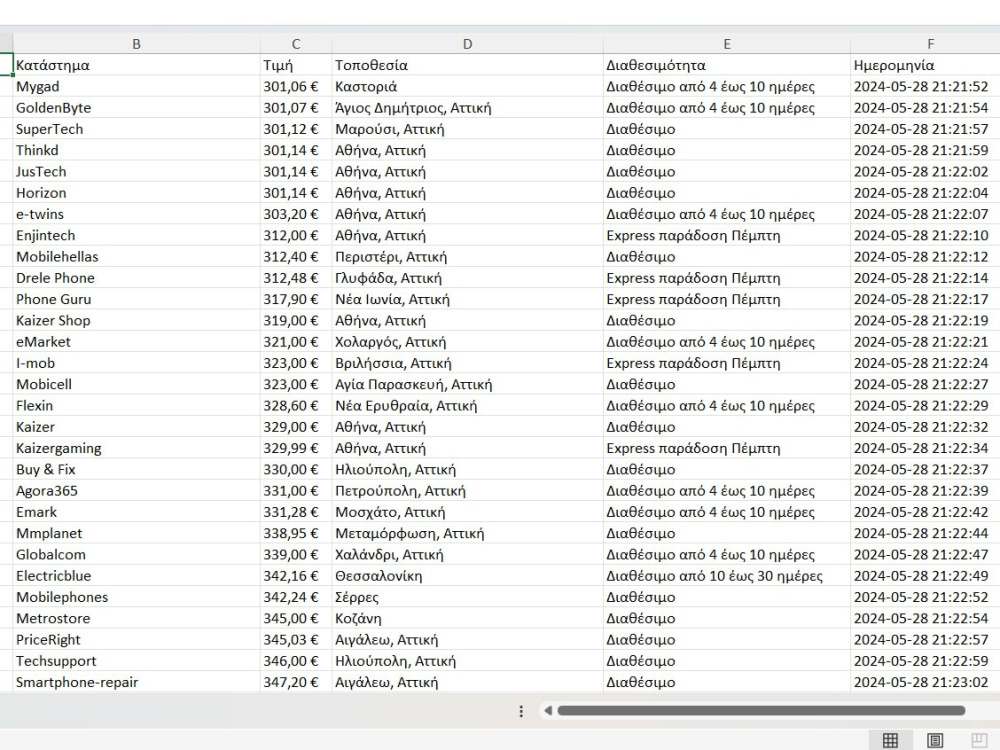Select the Drele Phone store cell
1000x750 pixels.
pyautogui.click(x=136, y=278)
